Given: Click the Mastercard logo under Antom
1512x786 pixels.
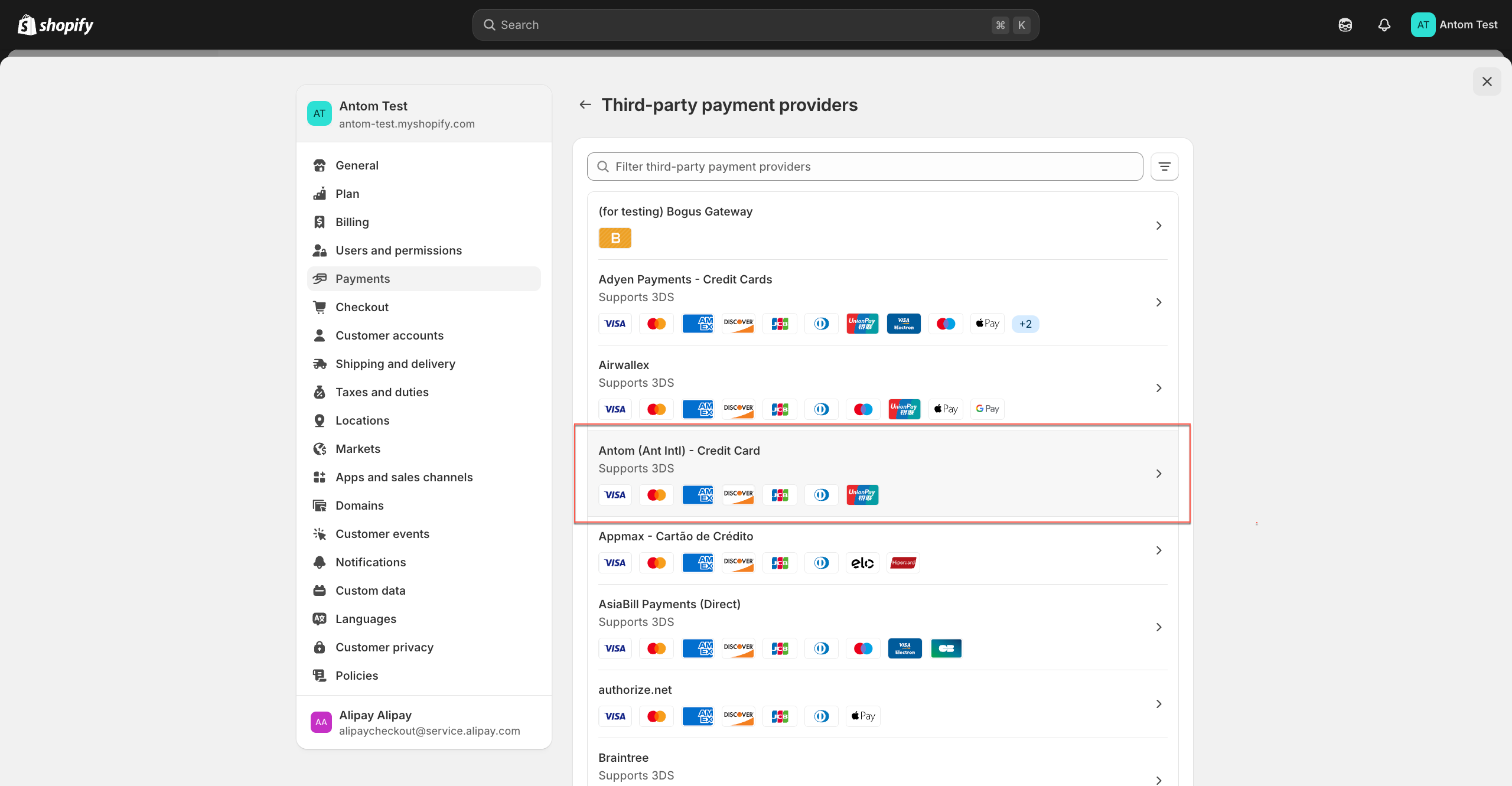Looking at the screenshot, I should click(656, 495).
